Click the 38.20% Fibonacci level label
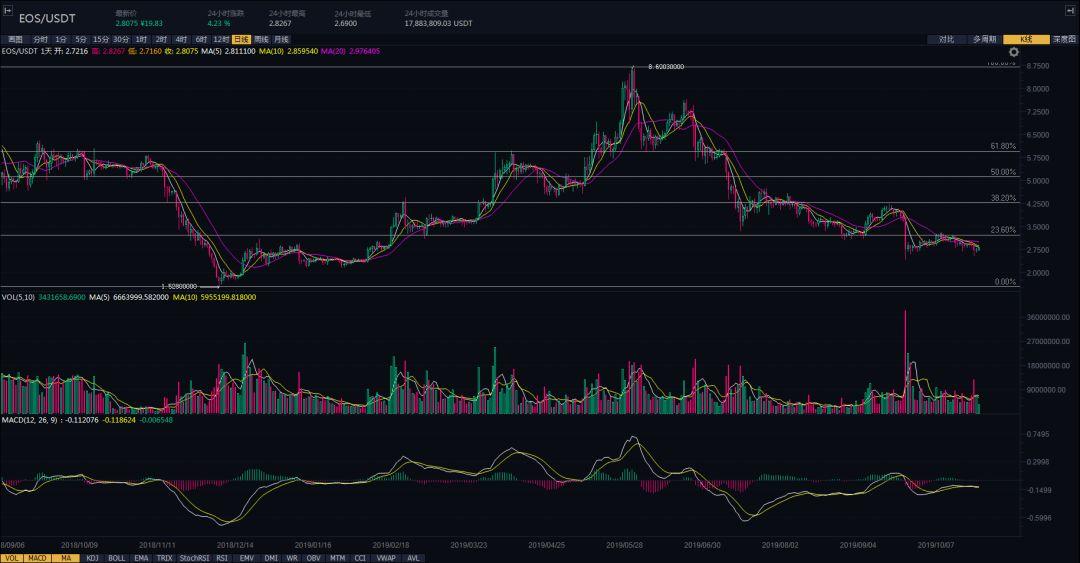This screenshot has width=1080, height=563. pyautogui.click(x=1003, y=198)
